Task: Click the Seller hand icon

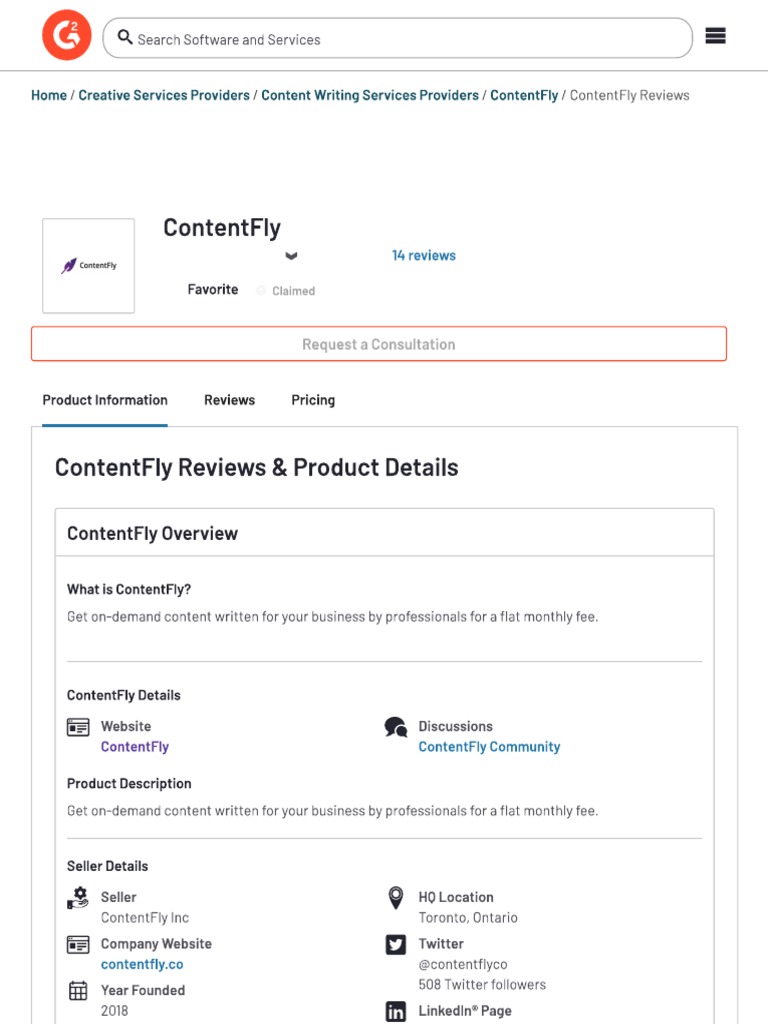Action: coord(78,898)
